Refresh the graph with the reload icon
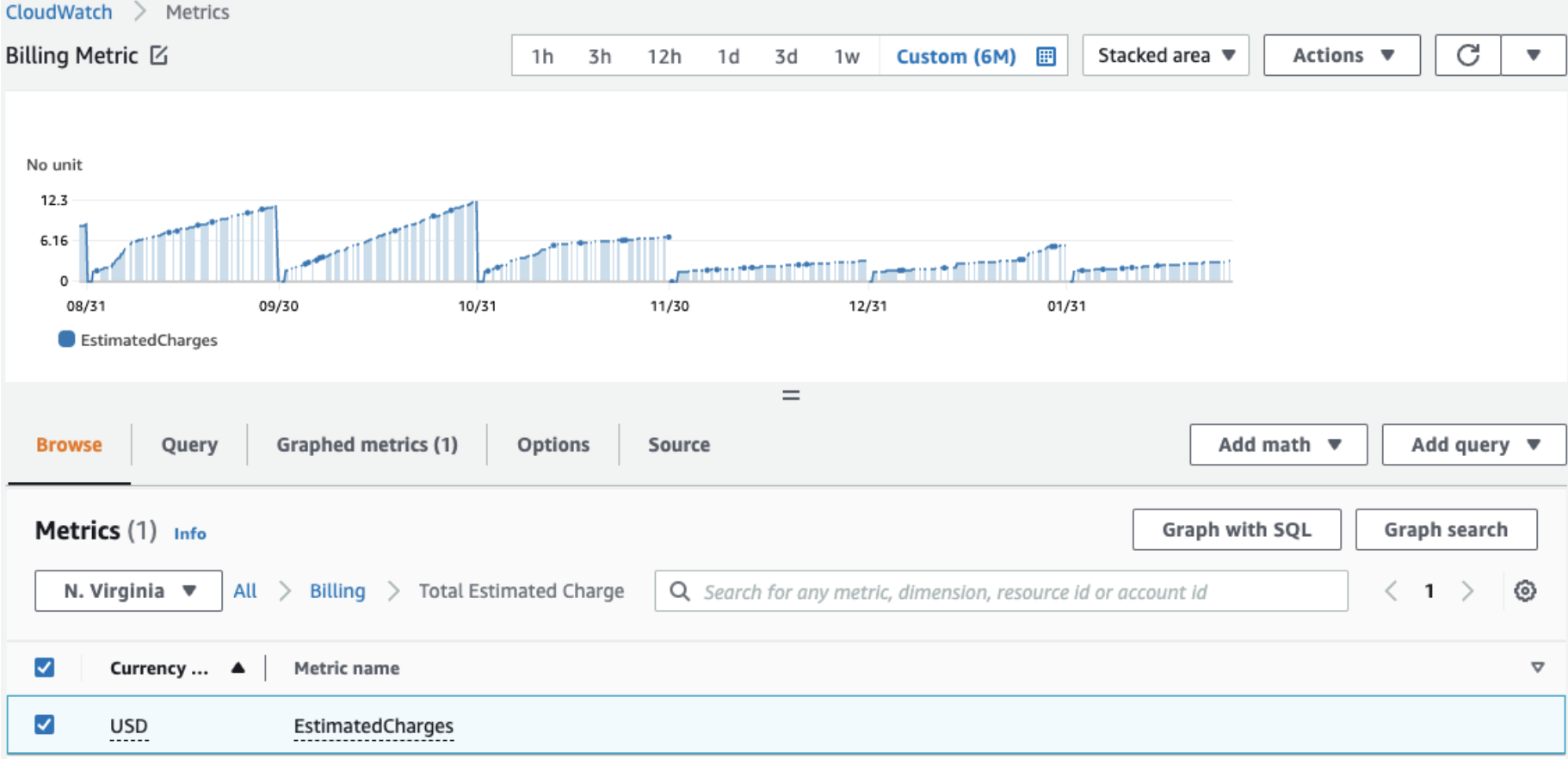The height and width of the screenshot is (759, 1568). point(1467,55)
